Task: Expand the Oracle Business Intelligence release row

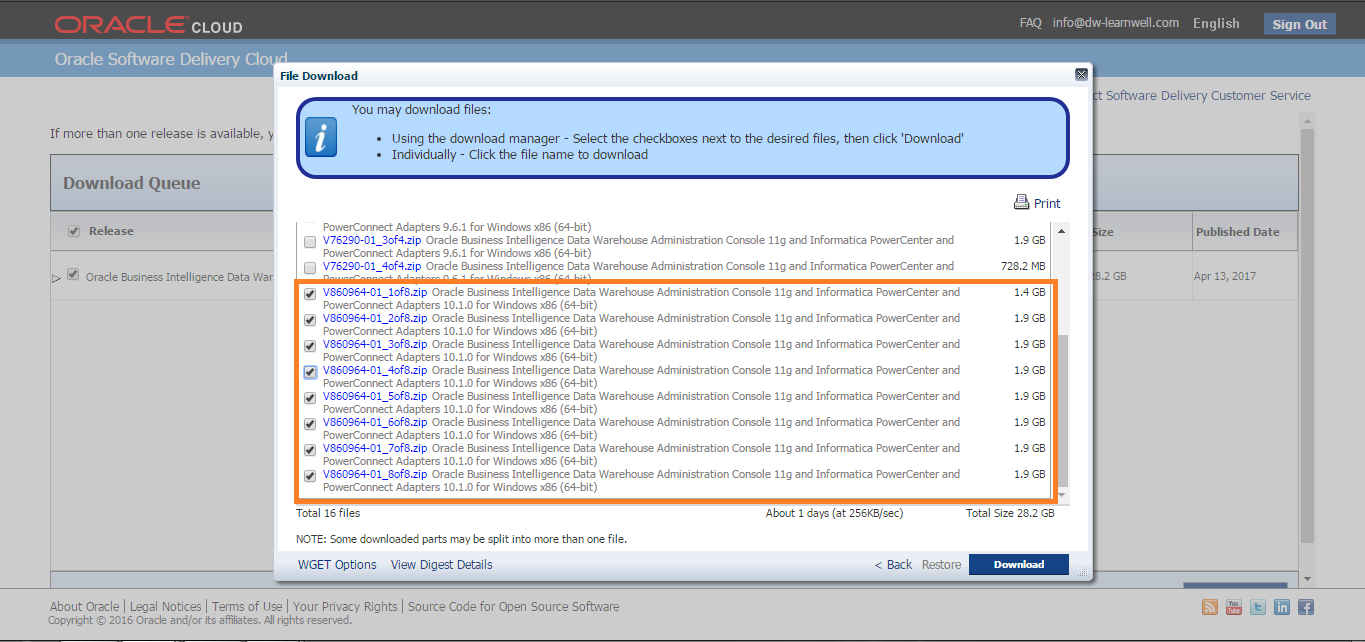Action: click(56, 278)
